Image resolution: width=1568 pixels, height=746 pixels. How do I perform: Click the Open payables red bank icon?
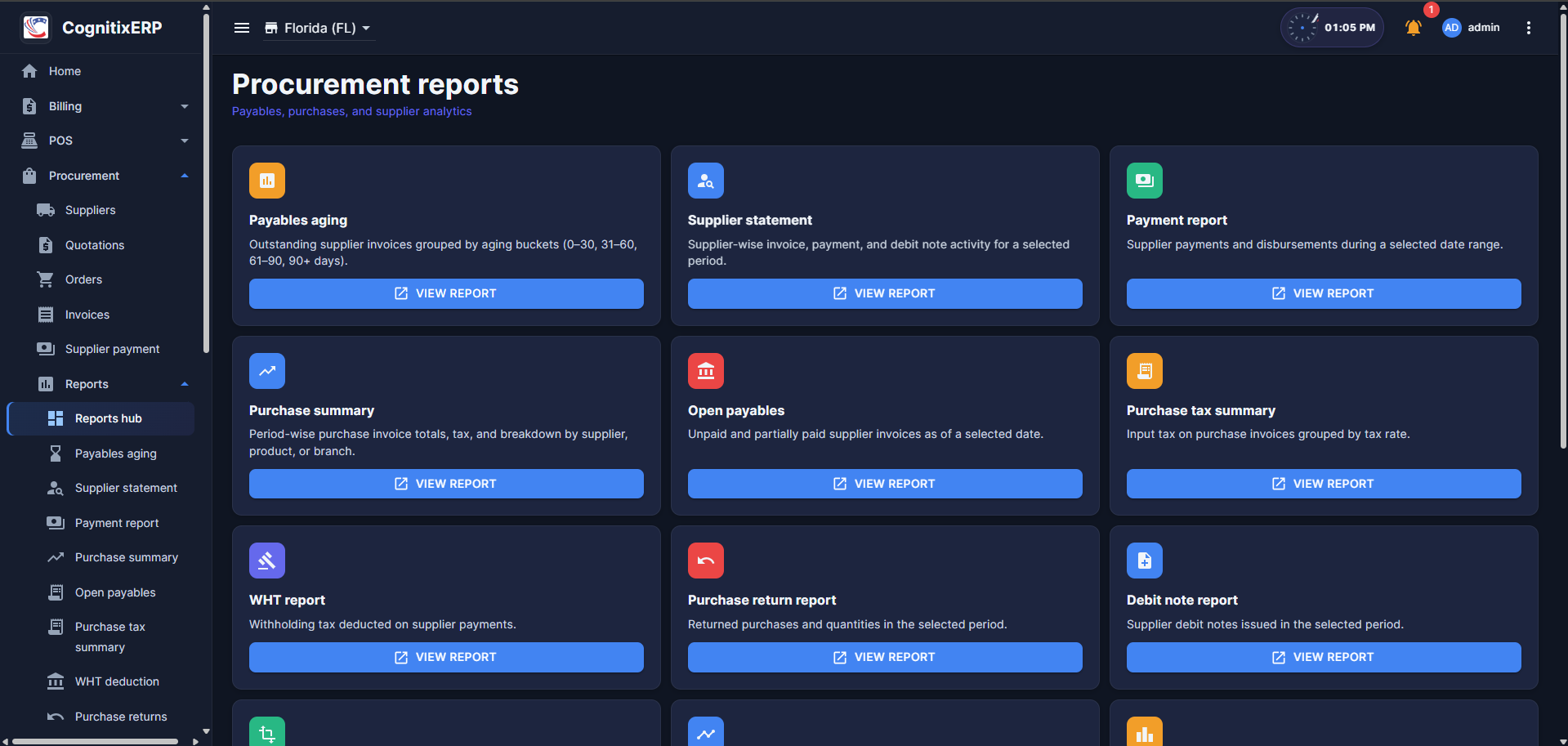pos(706,371)
